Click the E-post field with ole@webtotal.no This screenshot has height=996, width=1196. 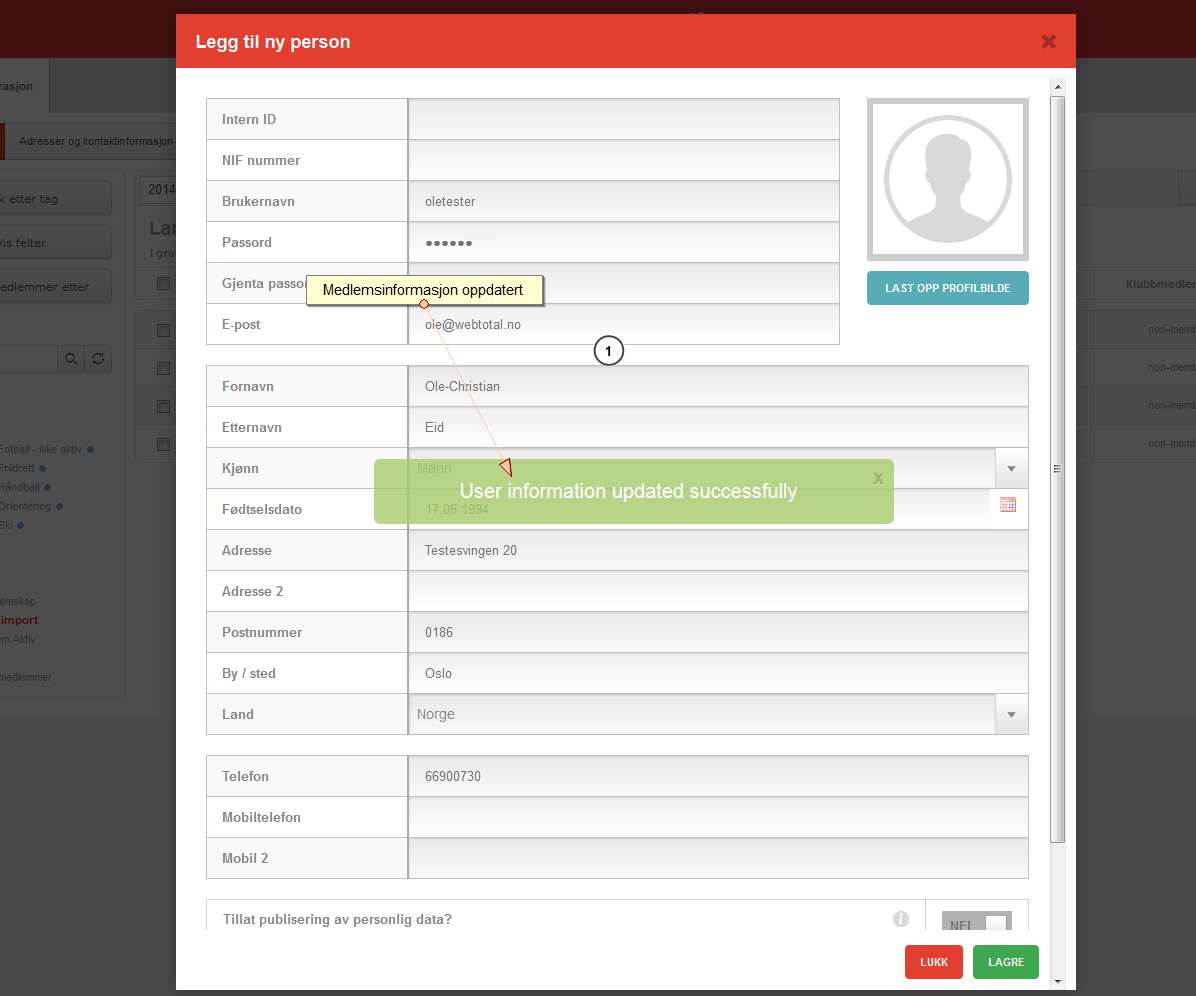click(x=624, y=324)
